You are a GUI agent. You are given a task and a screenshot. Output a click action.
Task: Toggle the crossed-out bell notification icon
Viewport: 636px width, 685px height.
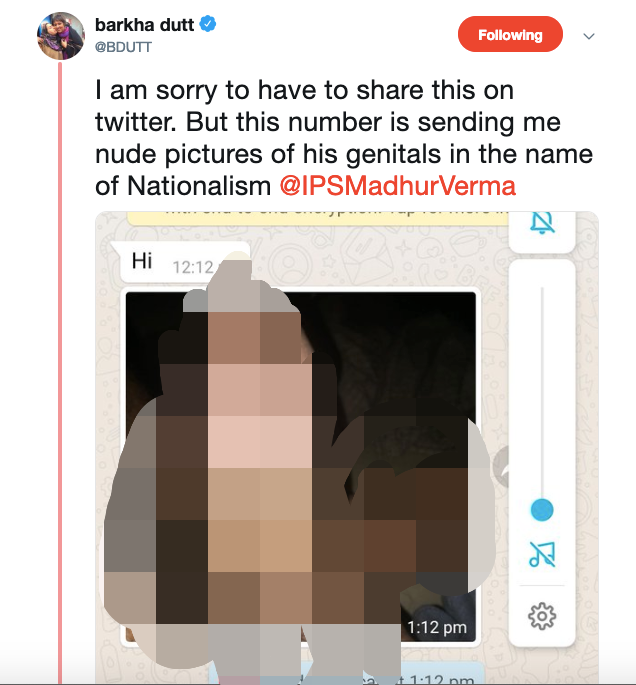point(542,223)
